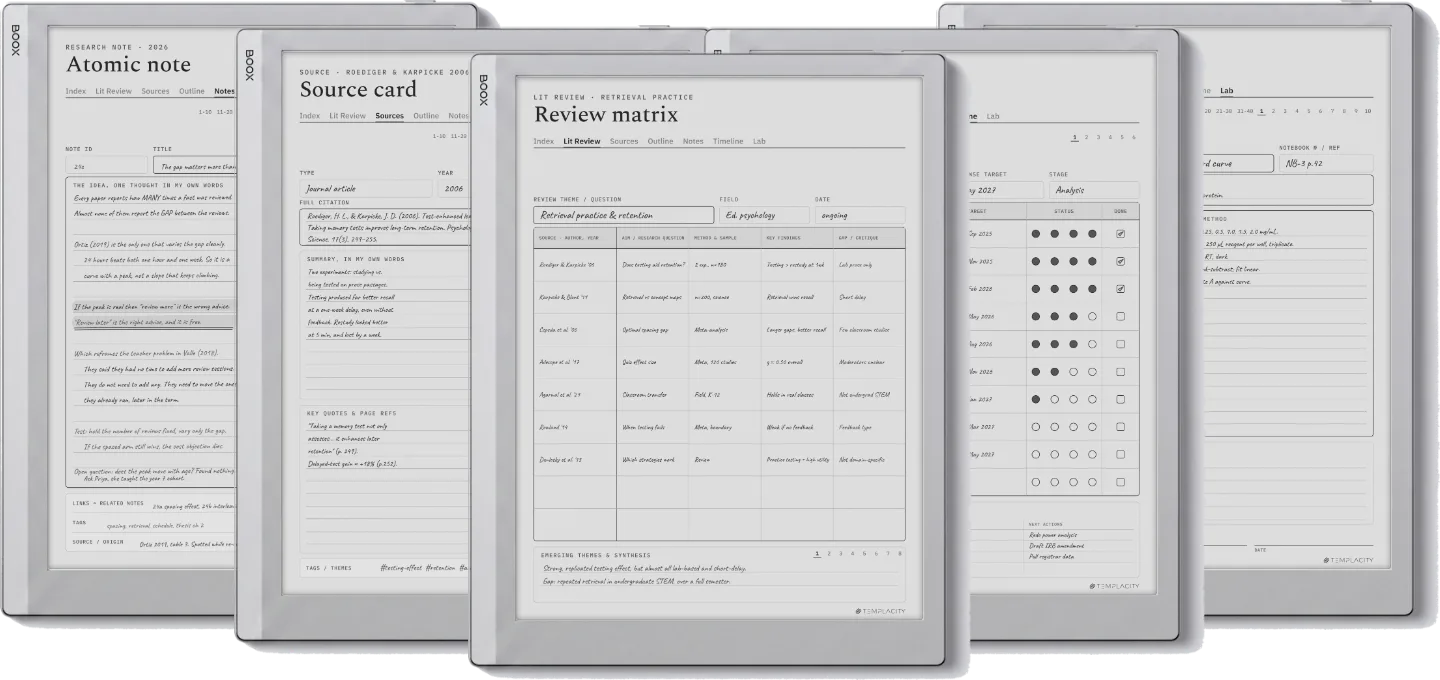Switch to Sources tab in Review matrix

[x=624, y=141]
